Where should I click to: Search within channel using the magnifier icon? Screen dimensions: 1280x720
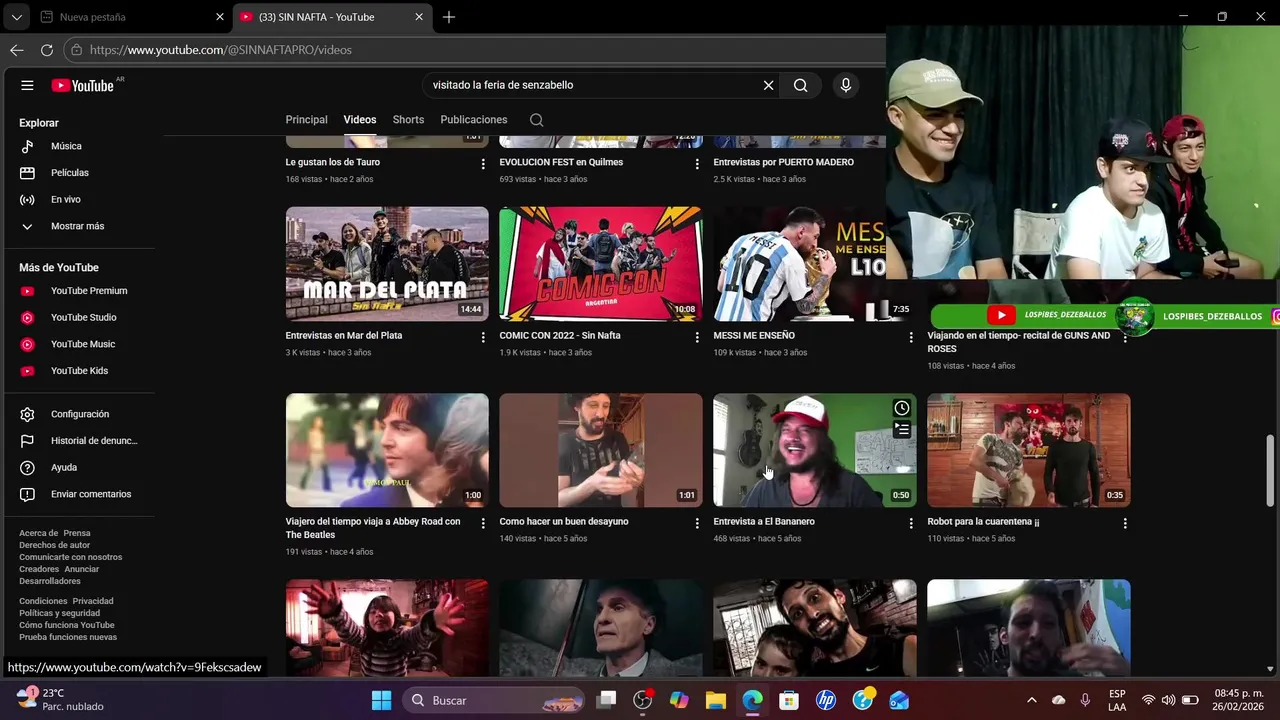coord(536,120)
